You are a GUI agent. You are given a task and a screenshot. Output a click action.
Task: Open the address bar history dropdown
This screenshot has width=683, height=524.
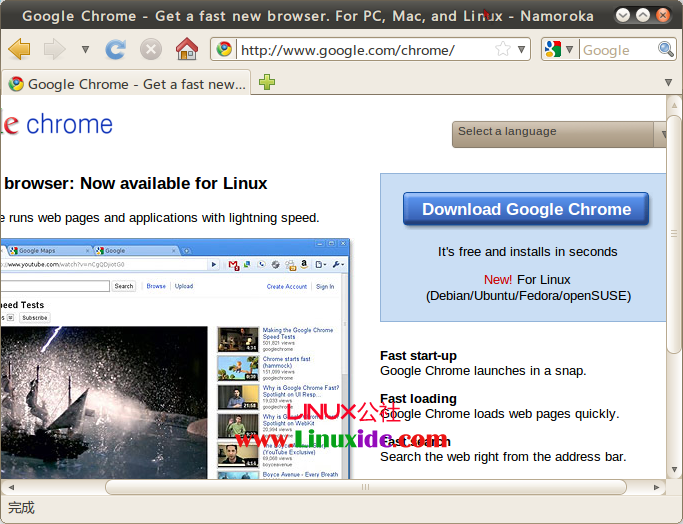521,49
